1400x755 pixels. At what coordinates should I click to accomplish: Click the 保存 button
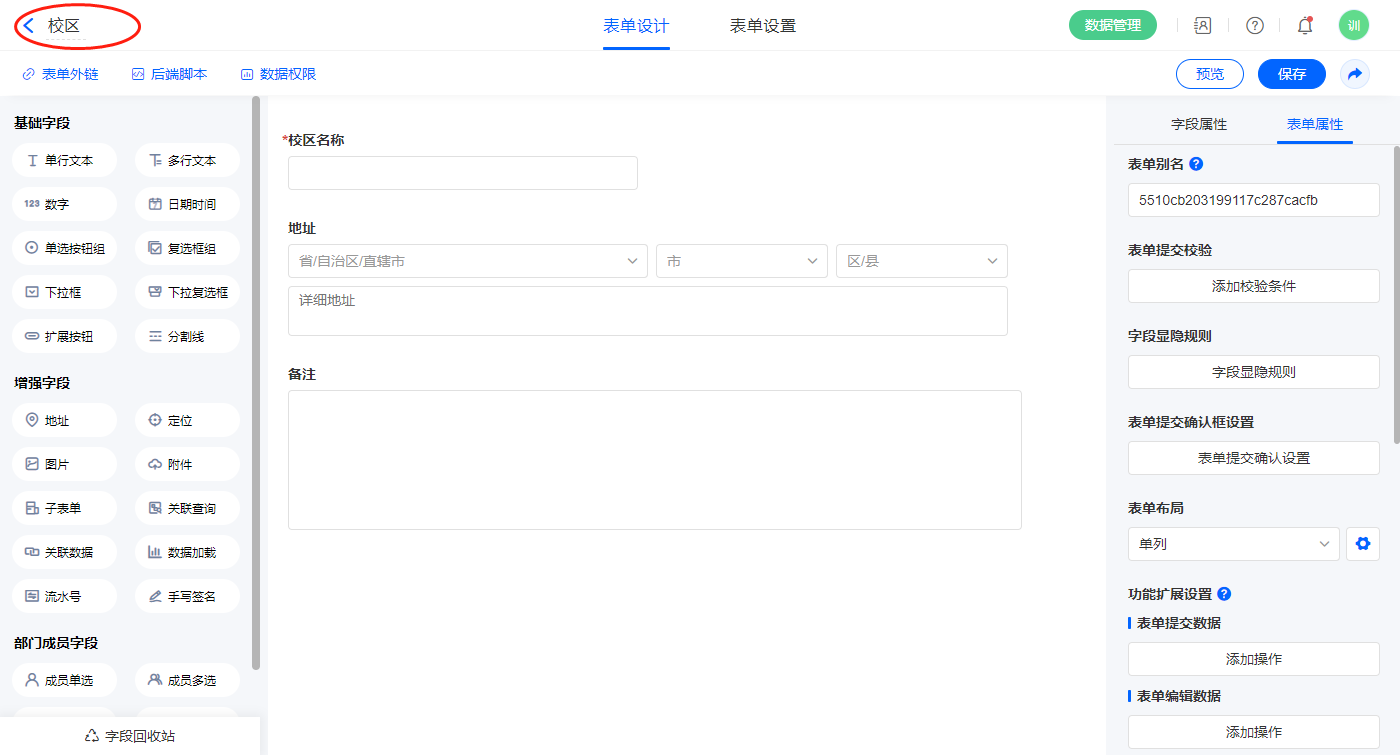click(x=1291, y=74)
